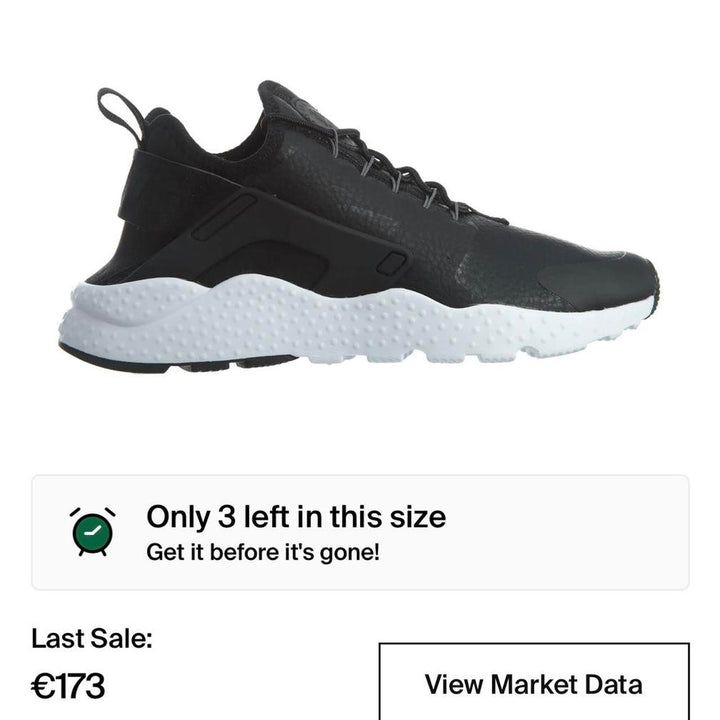Click the white clock face inside the alarm icon
The width and height of the screenshot is (720, 720).
point(92,533)
